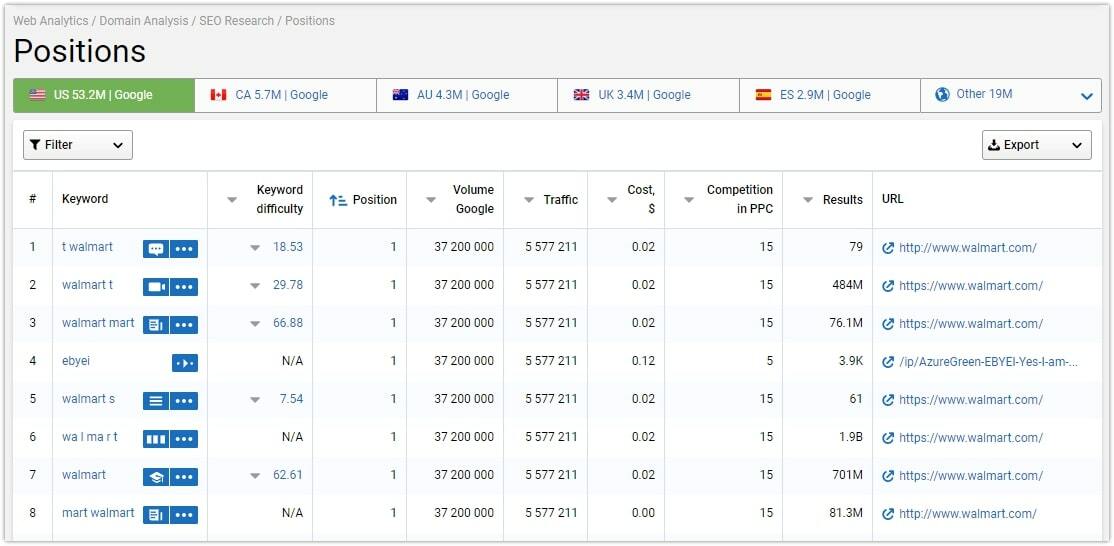Open the three-dots menu for 'walmart s'
The width and height of the screenshot is (1114, 546).
(184, 400)
